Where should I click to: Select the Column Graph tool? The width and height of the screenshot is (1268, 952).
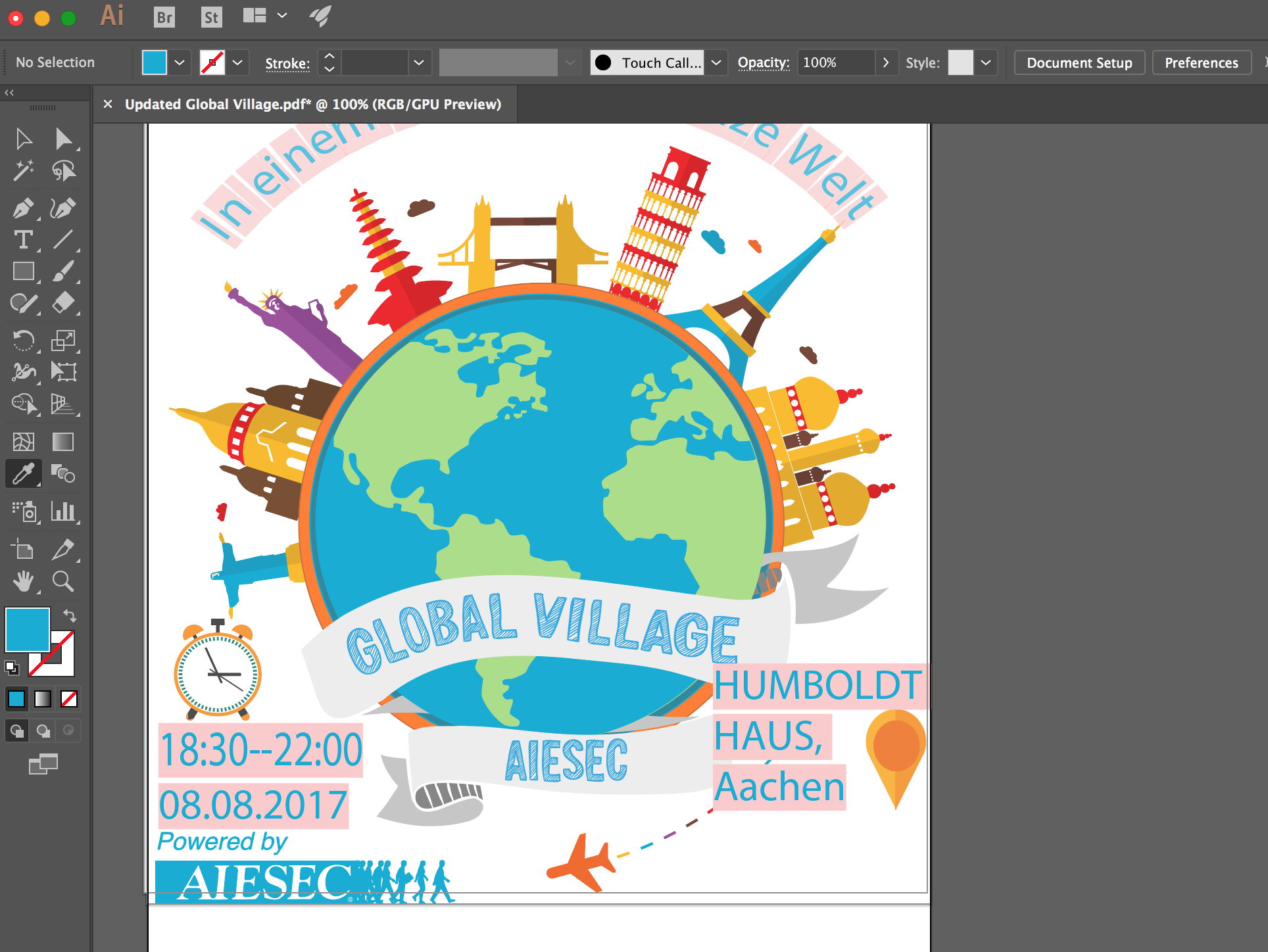63,512
